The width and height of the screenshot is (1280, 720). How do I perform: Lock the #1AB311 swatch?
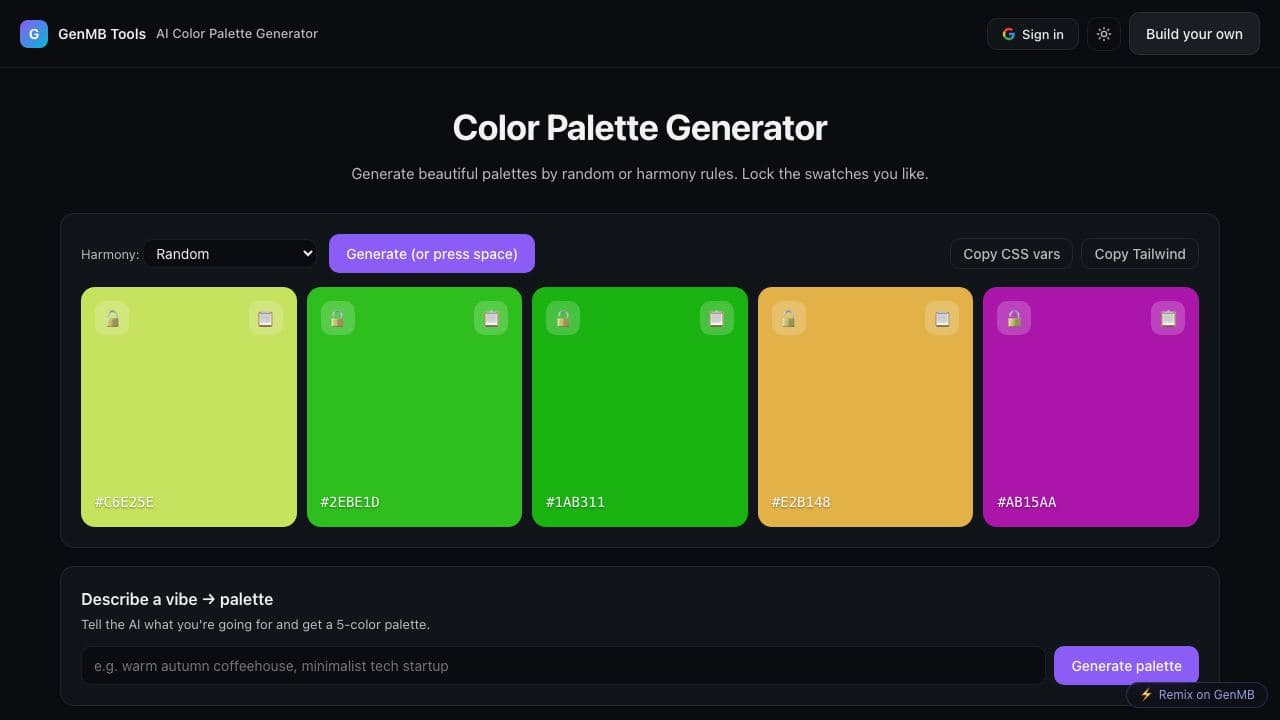coord(563,318)
